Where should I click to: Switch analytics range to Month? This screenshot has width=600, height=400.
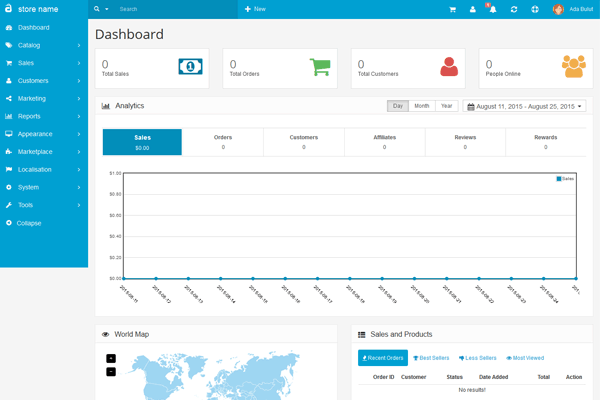point(422,106)
